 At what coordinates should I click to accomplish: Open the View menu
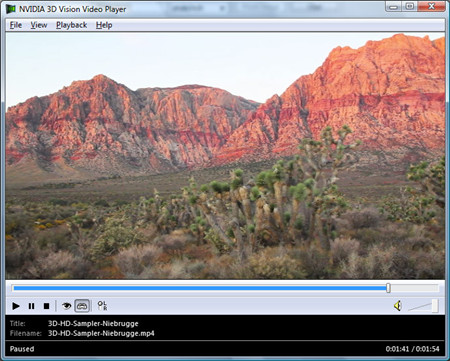[39, 25]
